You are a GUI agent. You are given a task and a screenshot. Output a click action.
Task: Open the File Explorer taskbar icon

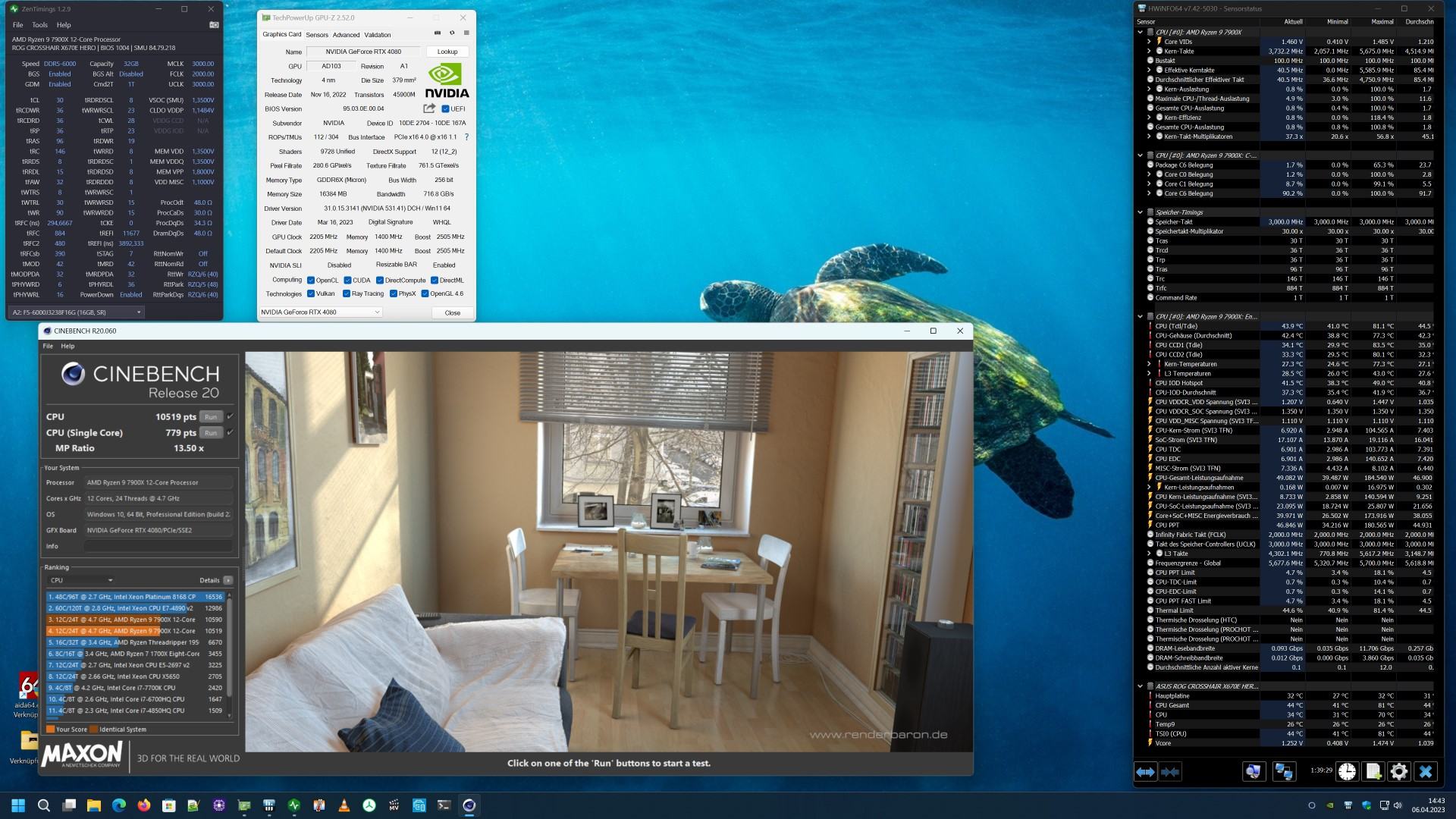(93, 805)
